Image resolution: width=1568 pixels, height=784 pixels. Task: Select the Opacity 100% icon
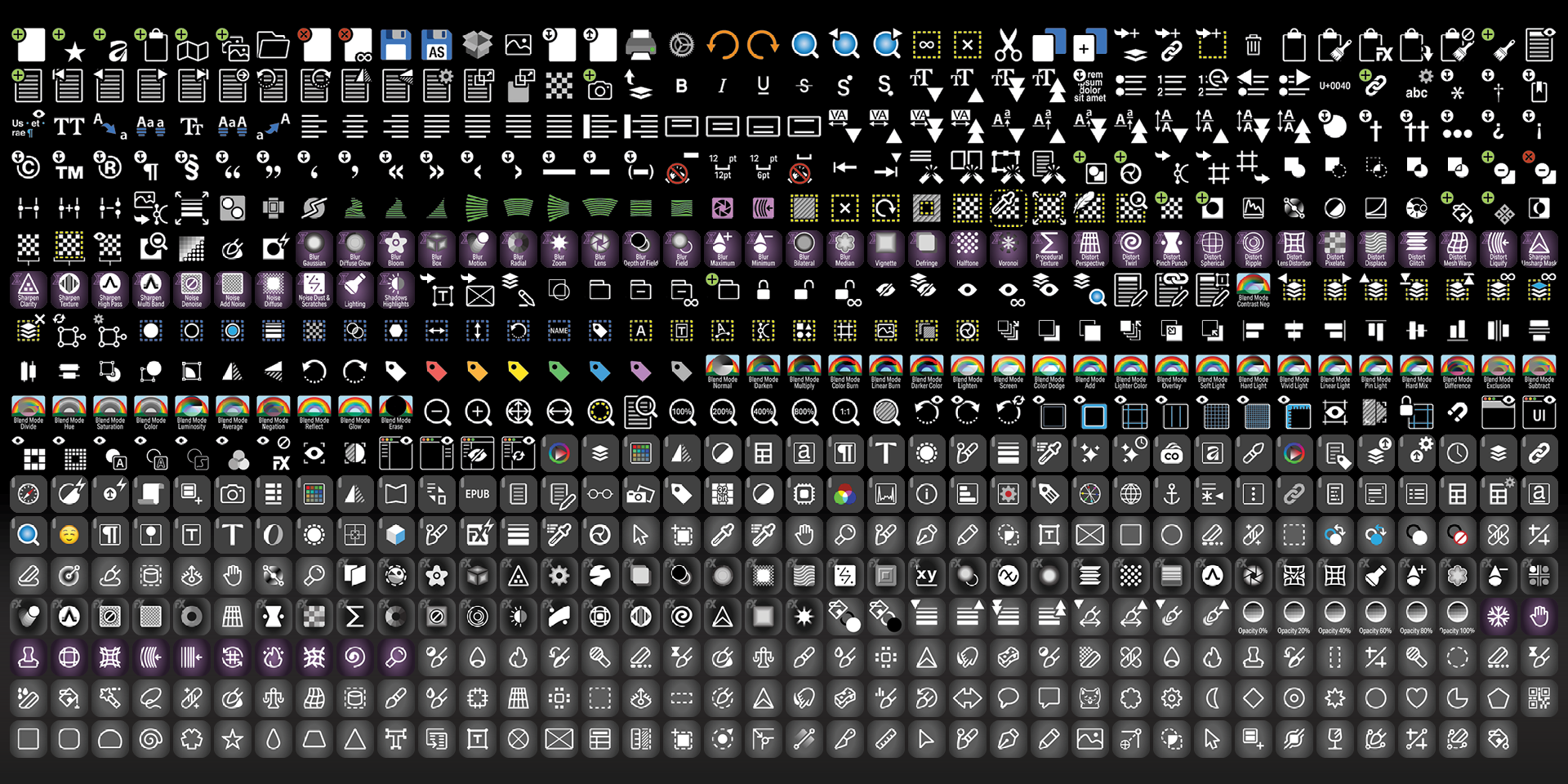tap(1458, 617)
